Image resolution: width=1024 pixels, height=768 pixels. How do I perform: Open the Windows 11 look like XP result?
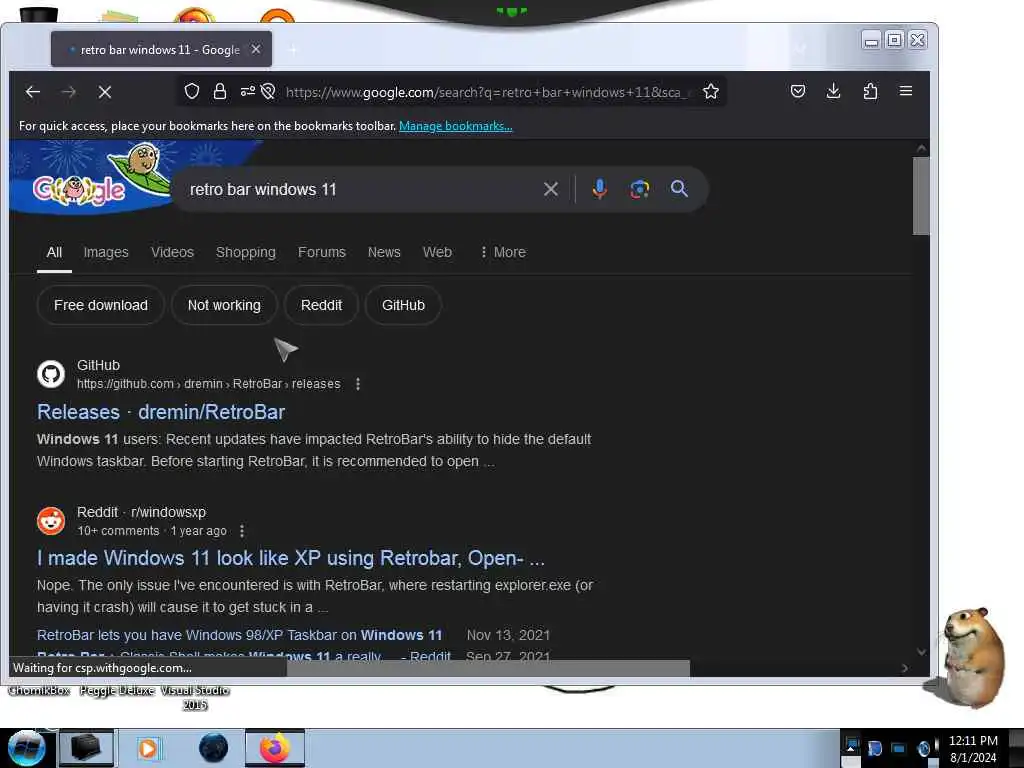[x=291, y=558]
